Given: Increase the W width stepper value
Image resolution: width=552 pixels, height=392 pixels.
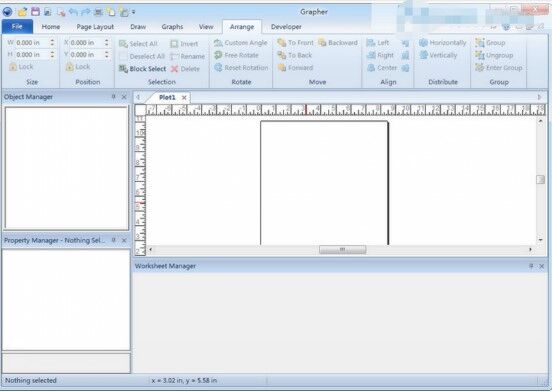Looking at the screenshot, I should click(52, 40).
